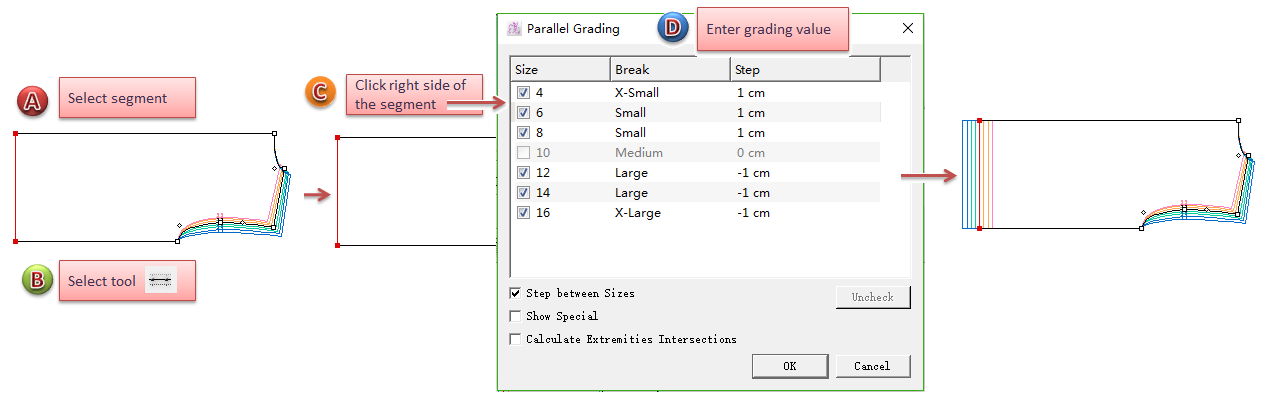Click the Uncheck button
This screenshot has height=415, width=1263.
[873, 297]
